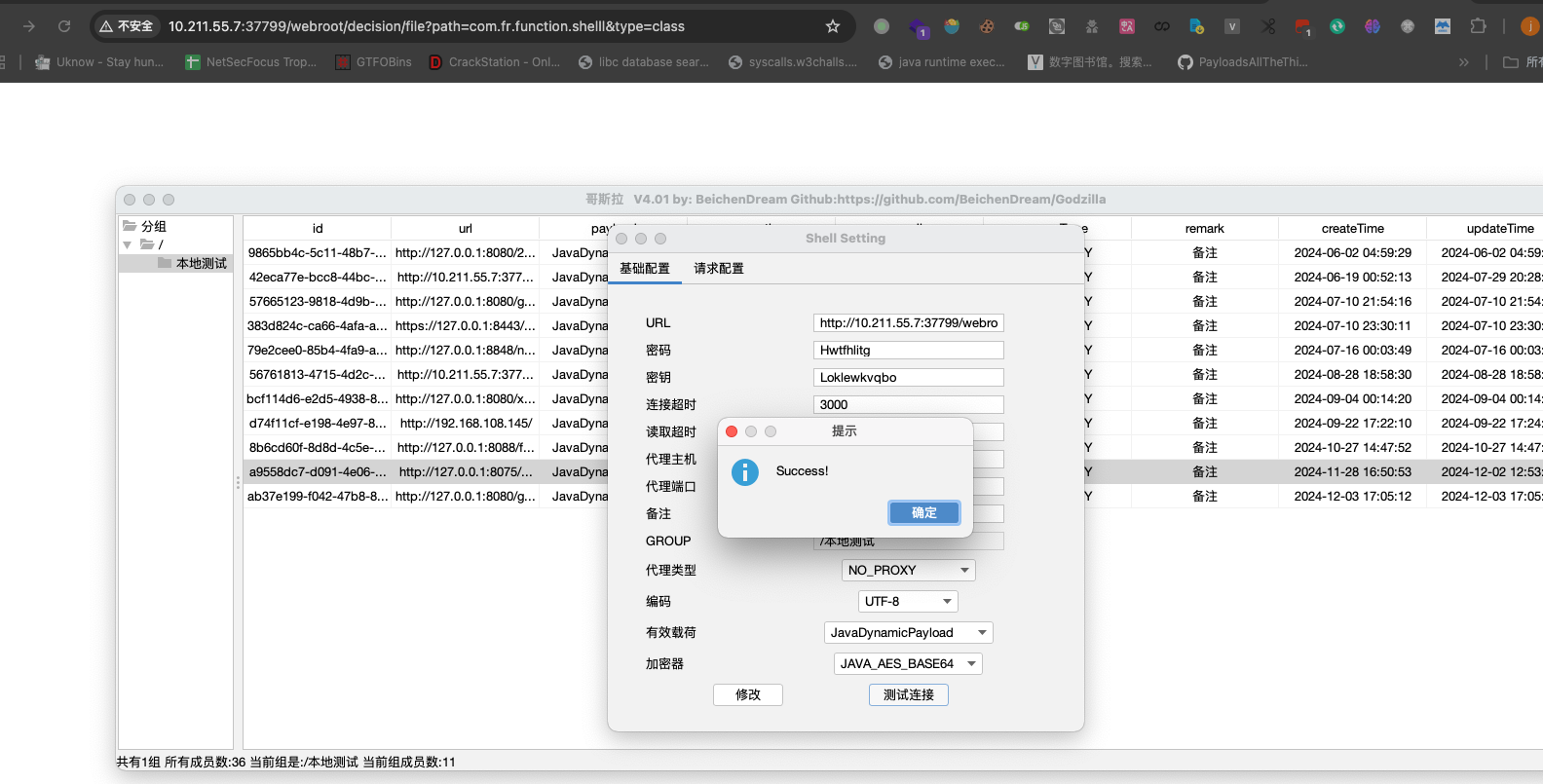1543x784 pixels.
Task: Collapse the root '/' group tree node
Action: click(x=128, y=244)
